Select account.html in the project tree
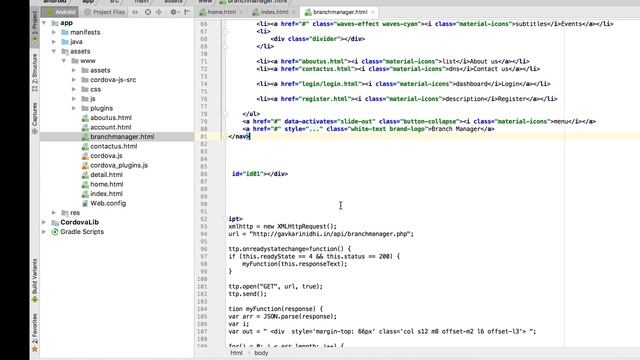 pyautogui.click(x=110, y=127)
